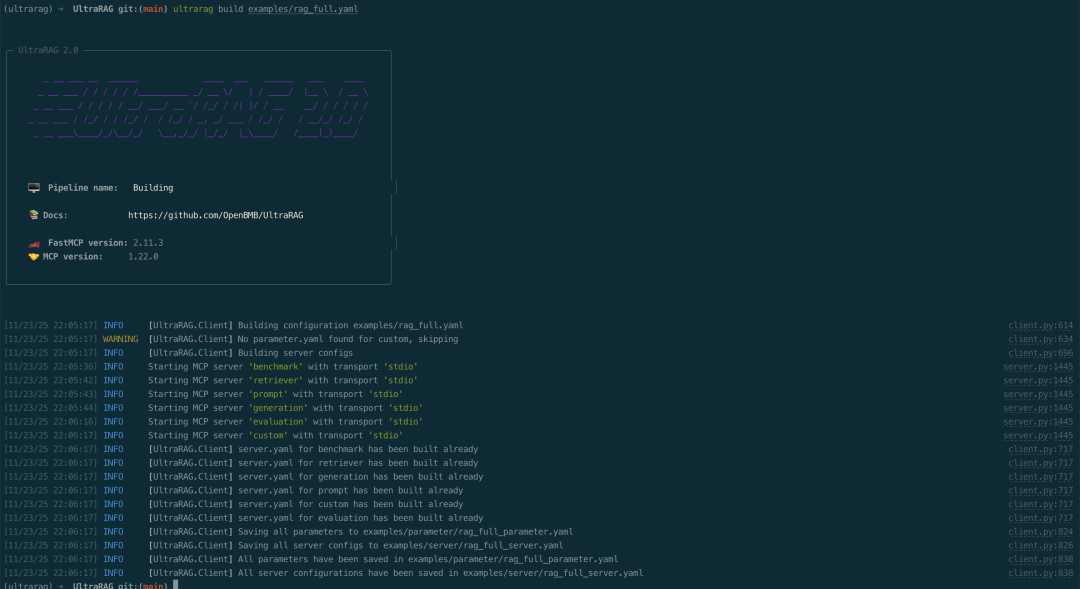Click 'server.yaml for custom has been built already'
The width and height of the screenshot is (1080, 589).
[x=351, y=504]
